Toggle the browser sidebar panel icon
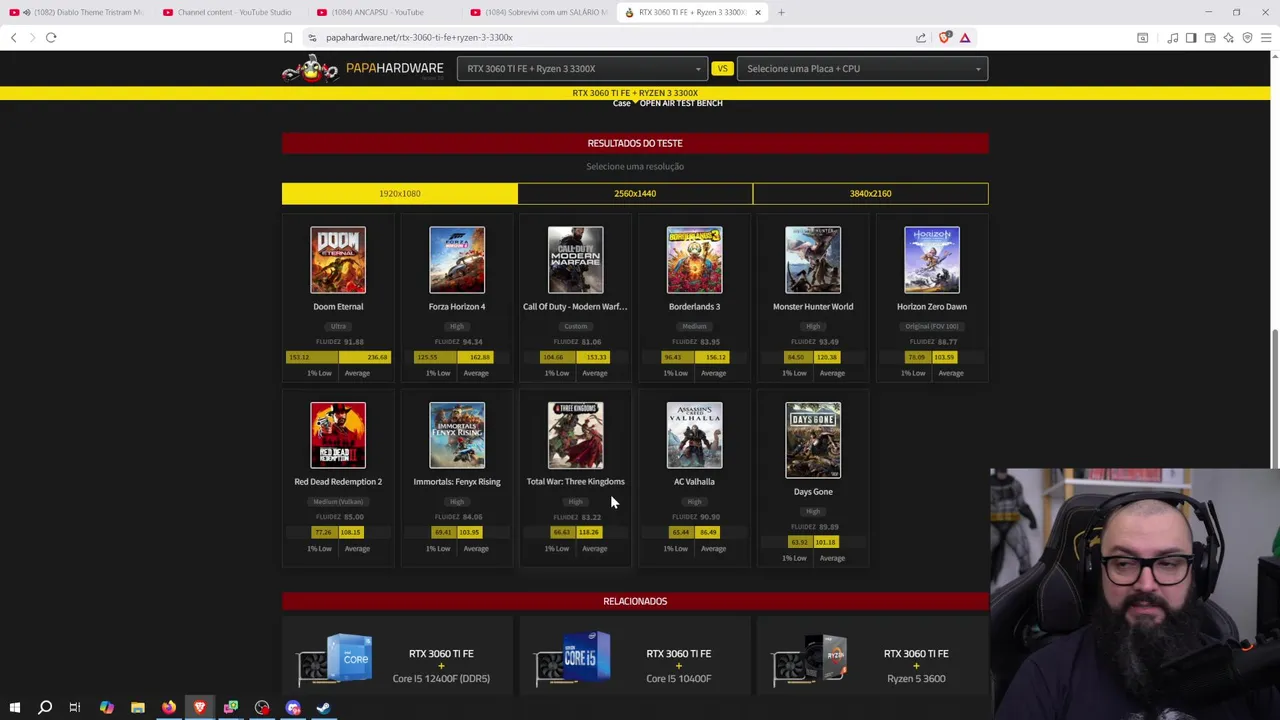Screen dimensions: 1280x720 (x=1191, y=37)
